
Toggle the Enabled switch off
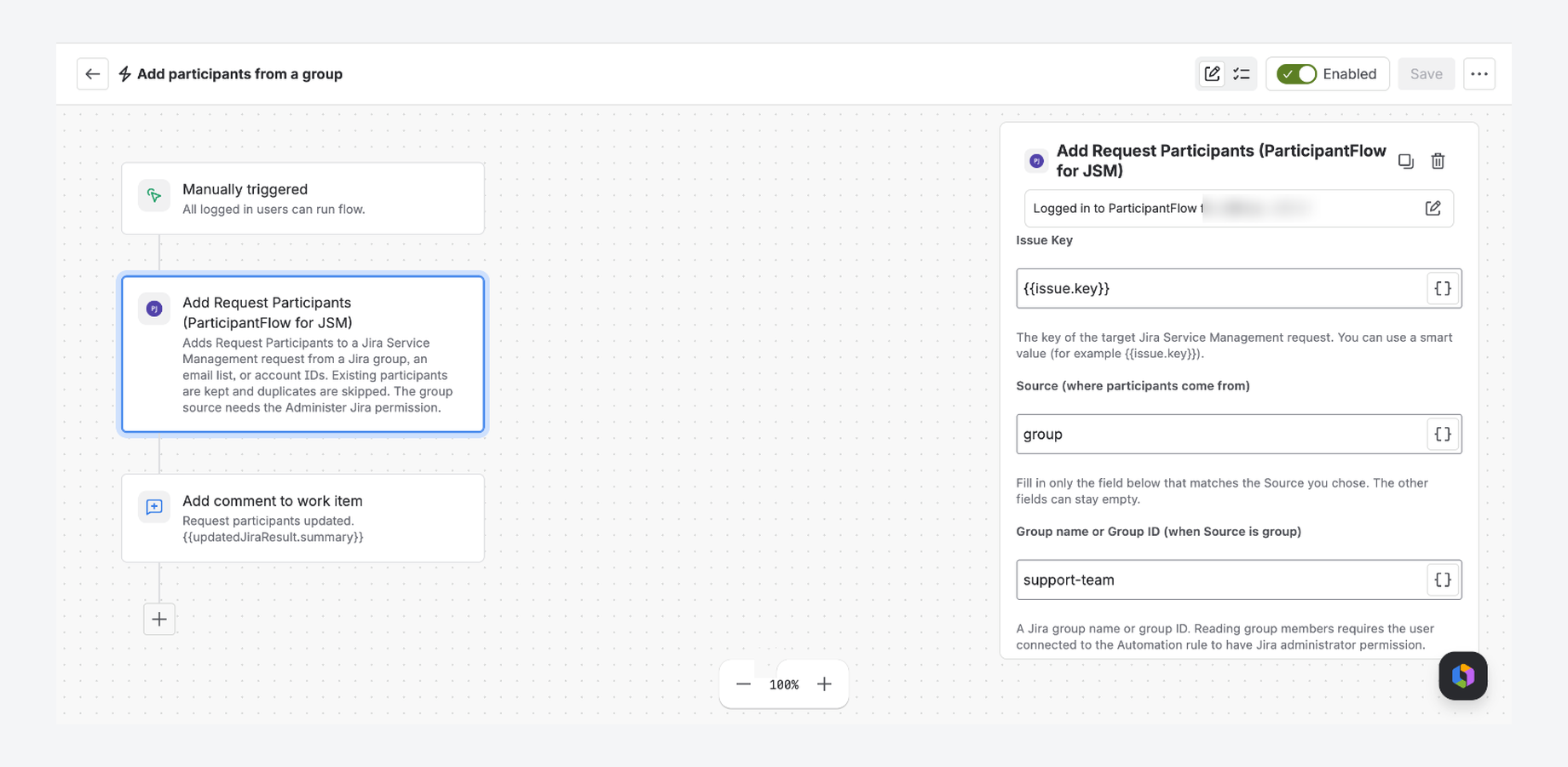coord(1296,74)
